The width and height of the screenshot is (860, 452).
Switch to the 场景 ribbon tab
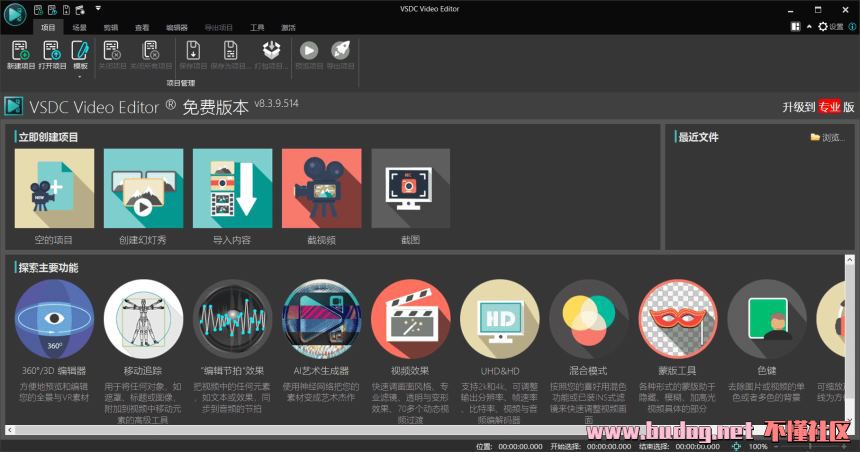pyautogui.click(x=79, y=27)
